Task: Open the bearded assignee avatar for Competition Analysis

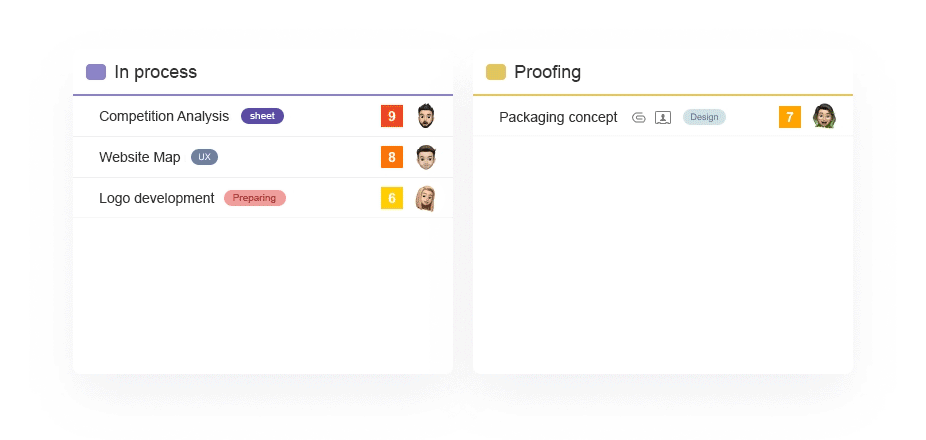Action: point(425,116)
